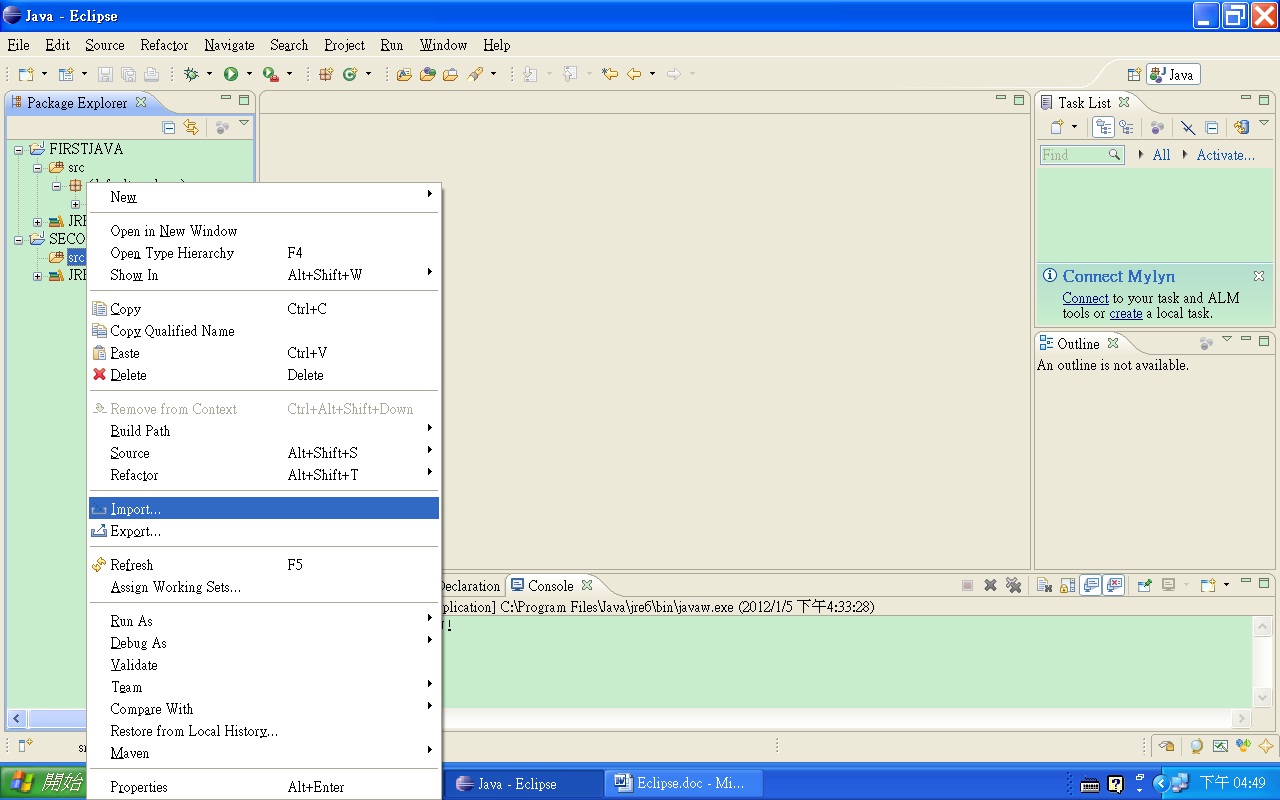Viewport: 1280px width, 800px height.
Task: Toggle Scheduled presentation in Task List
Action: tap(1126, 127)
